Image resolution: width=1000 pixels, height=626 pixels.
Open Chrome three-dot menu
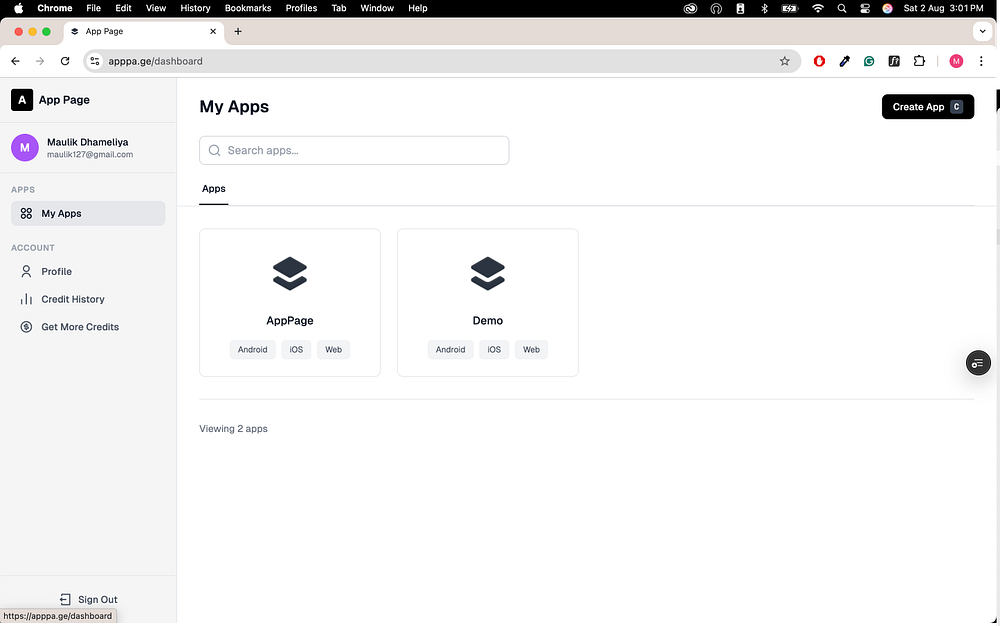coord(981,61)
